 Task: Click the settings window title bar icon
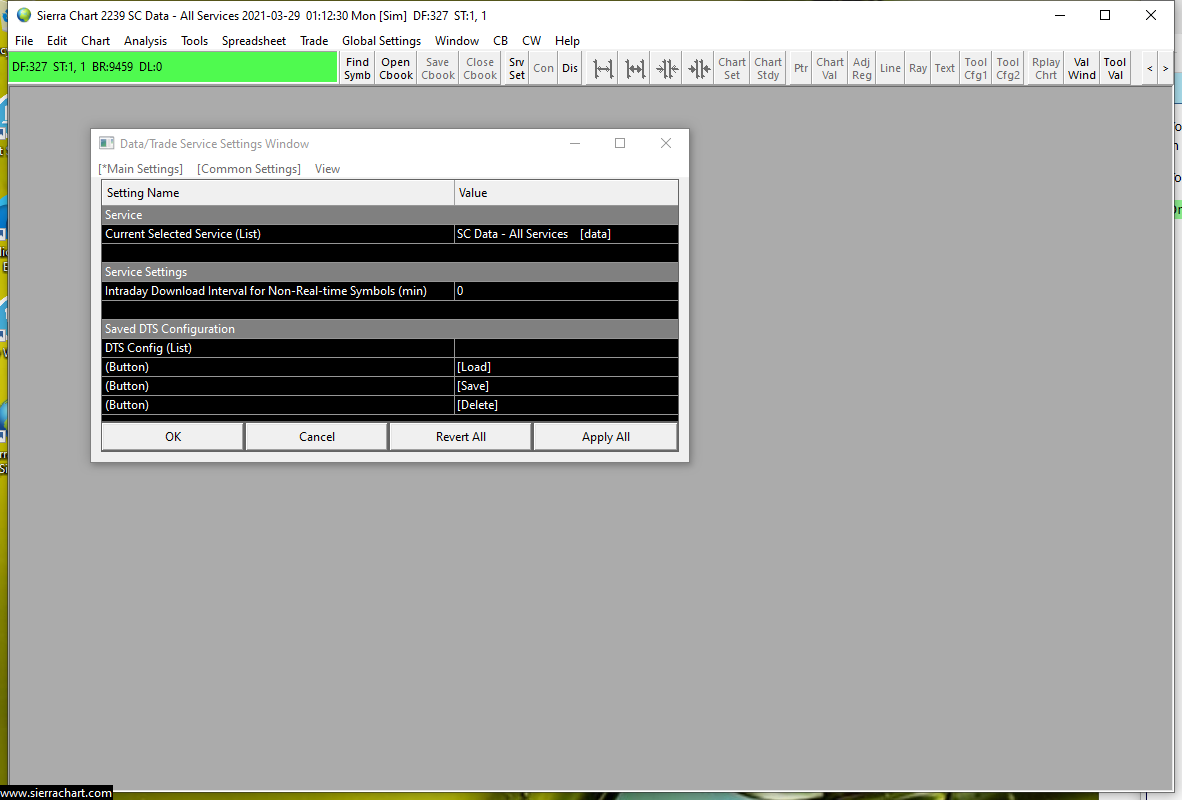coord(107,143)
